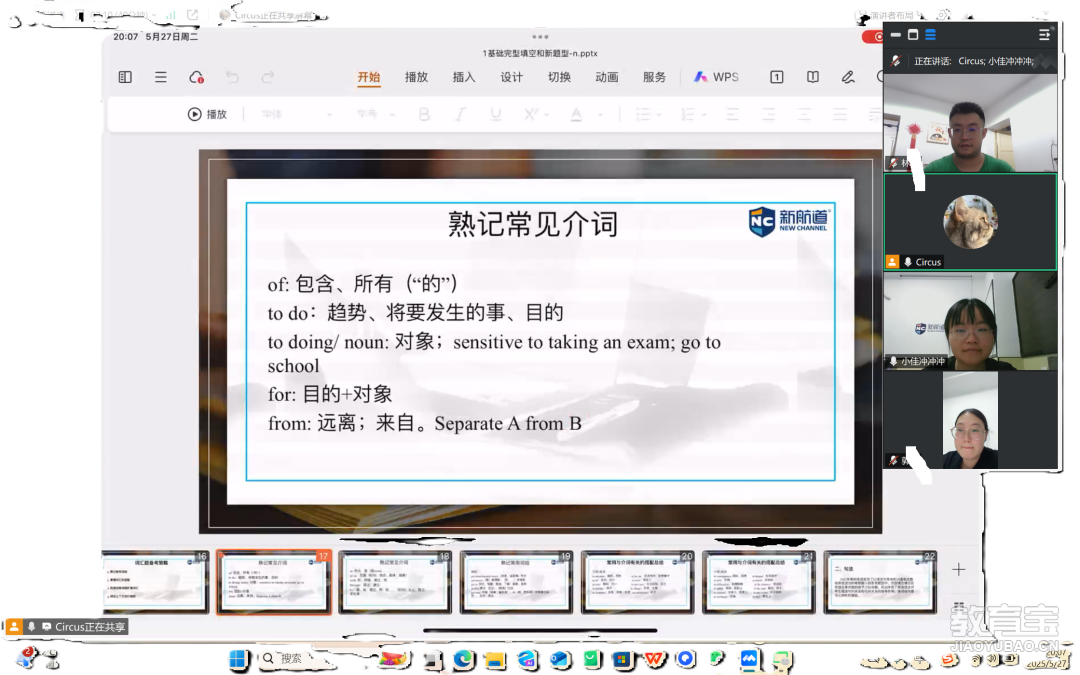
Task: Click the muted microphone icon beside 正在讲话
Action: point(895,61)
